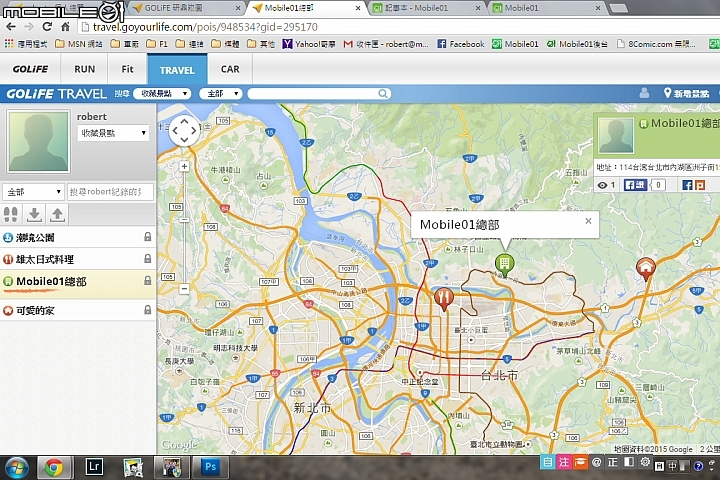Image resolution: width=720 pixels, height=480 pixels.
Task: Click the browser forward arrow
Action: click(28, 27)
